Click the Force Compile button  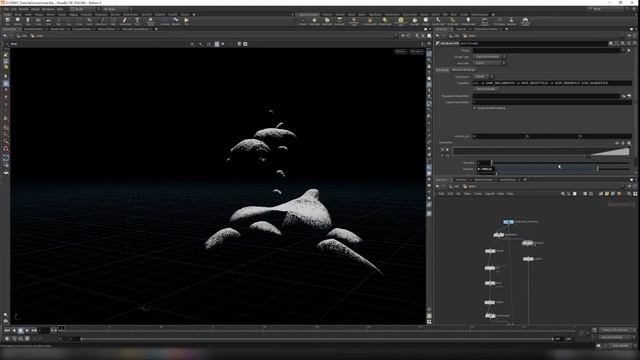[486, 89]
